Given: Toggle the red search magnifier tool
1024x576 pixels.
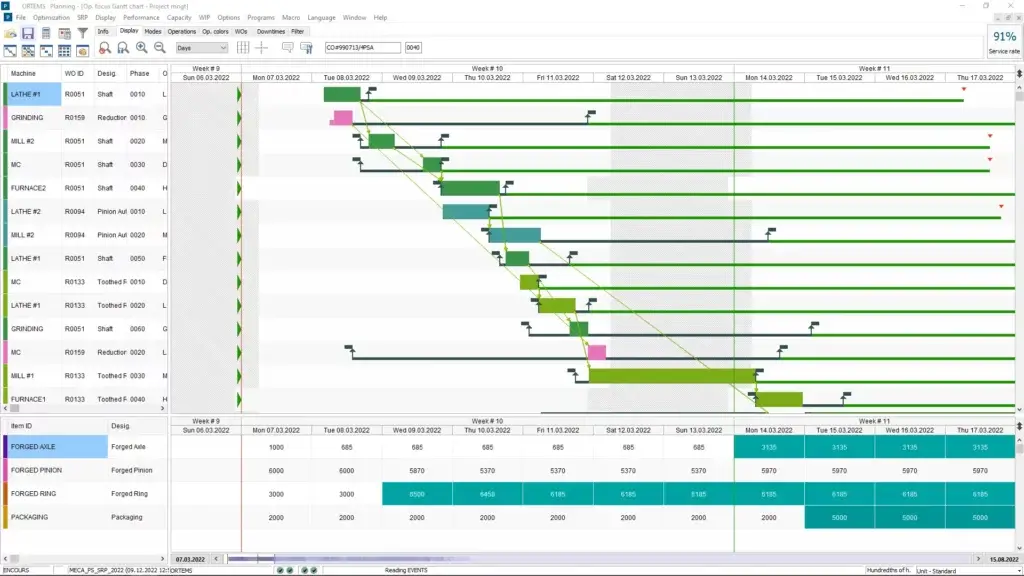Looking at the screenshot, I should pyautogui.click(x=103, y=47).
